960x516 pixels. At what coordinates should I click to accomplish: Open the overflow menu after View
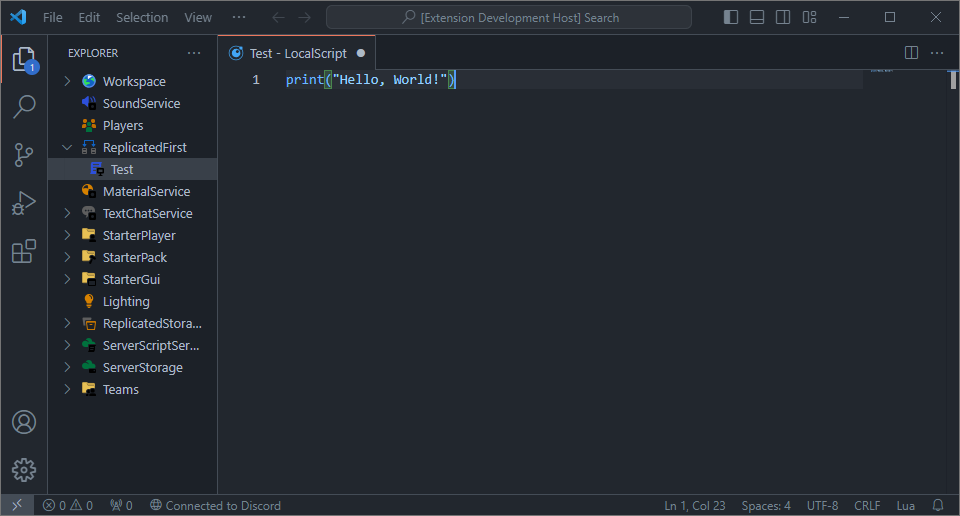[x=239, y=17]
